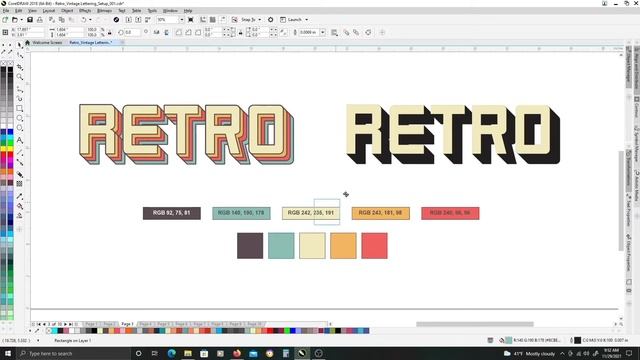Select the Transparency checkerboard tool
This screenshot has width=640, height=360.
[x=19, y=184]
